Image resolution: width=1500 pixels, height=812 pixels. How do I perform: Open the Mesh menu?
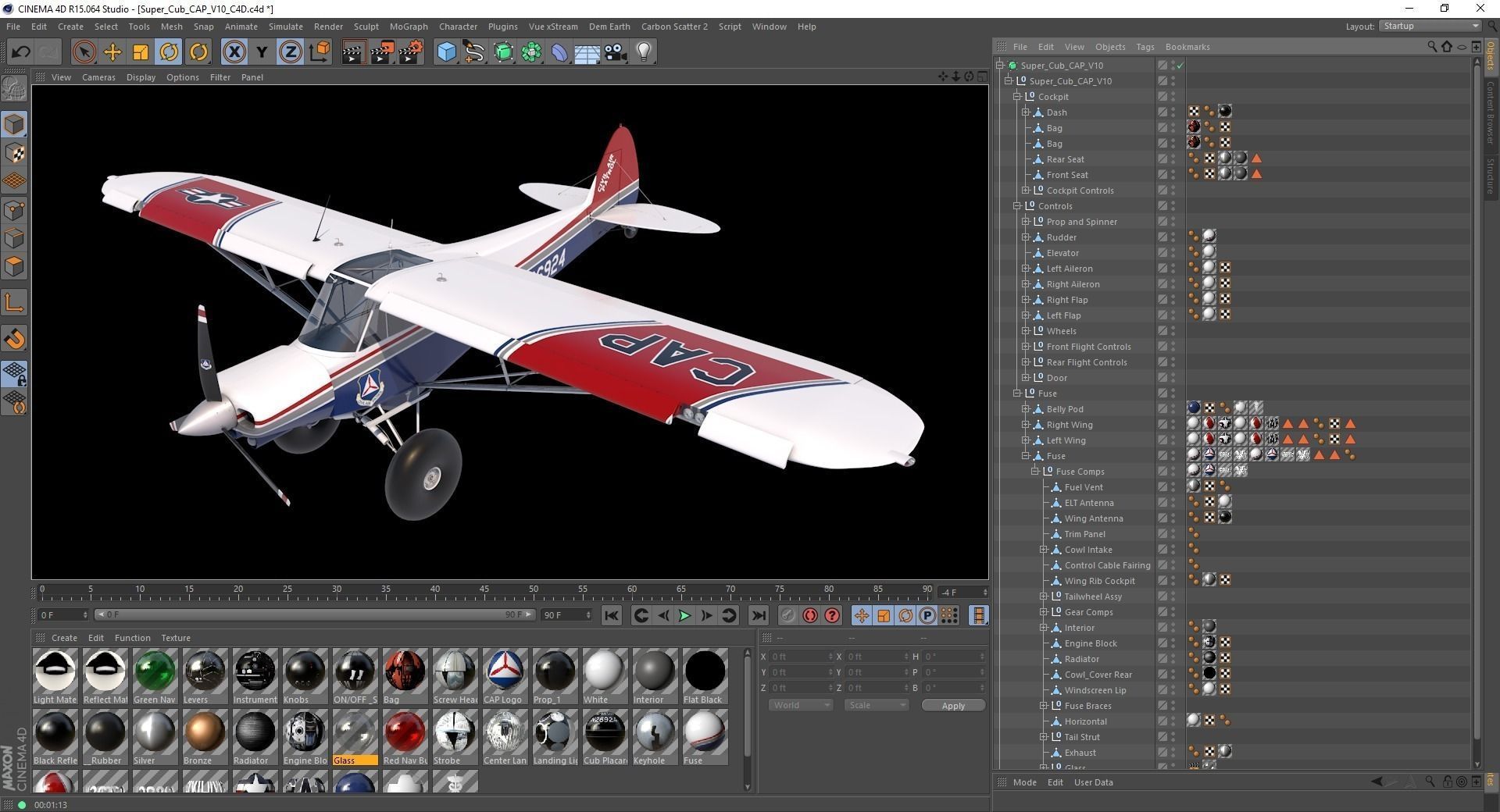tap(171, 27)
